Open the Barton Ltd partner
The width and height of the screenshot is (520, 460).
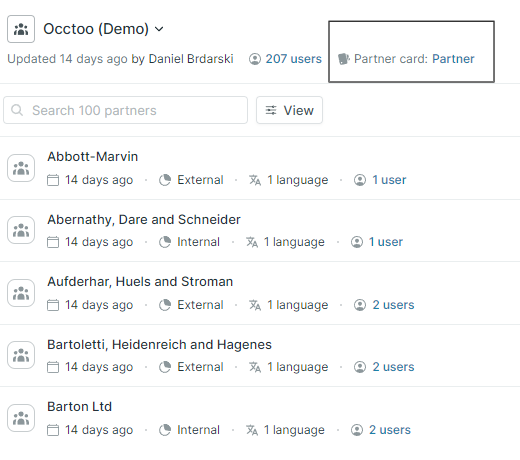pyautogui.click(x=79, y=406)
